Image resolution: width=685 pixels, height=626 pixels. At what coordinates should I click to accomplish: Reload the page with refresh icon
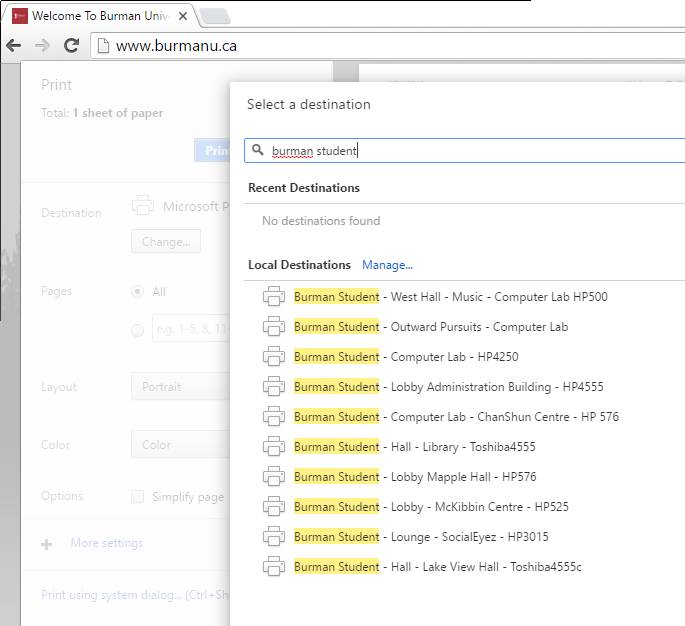click(x=71, y=45)
